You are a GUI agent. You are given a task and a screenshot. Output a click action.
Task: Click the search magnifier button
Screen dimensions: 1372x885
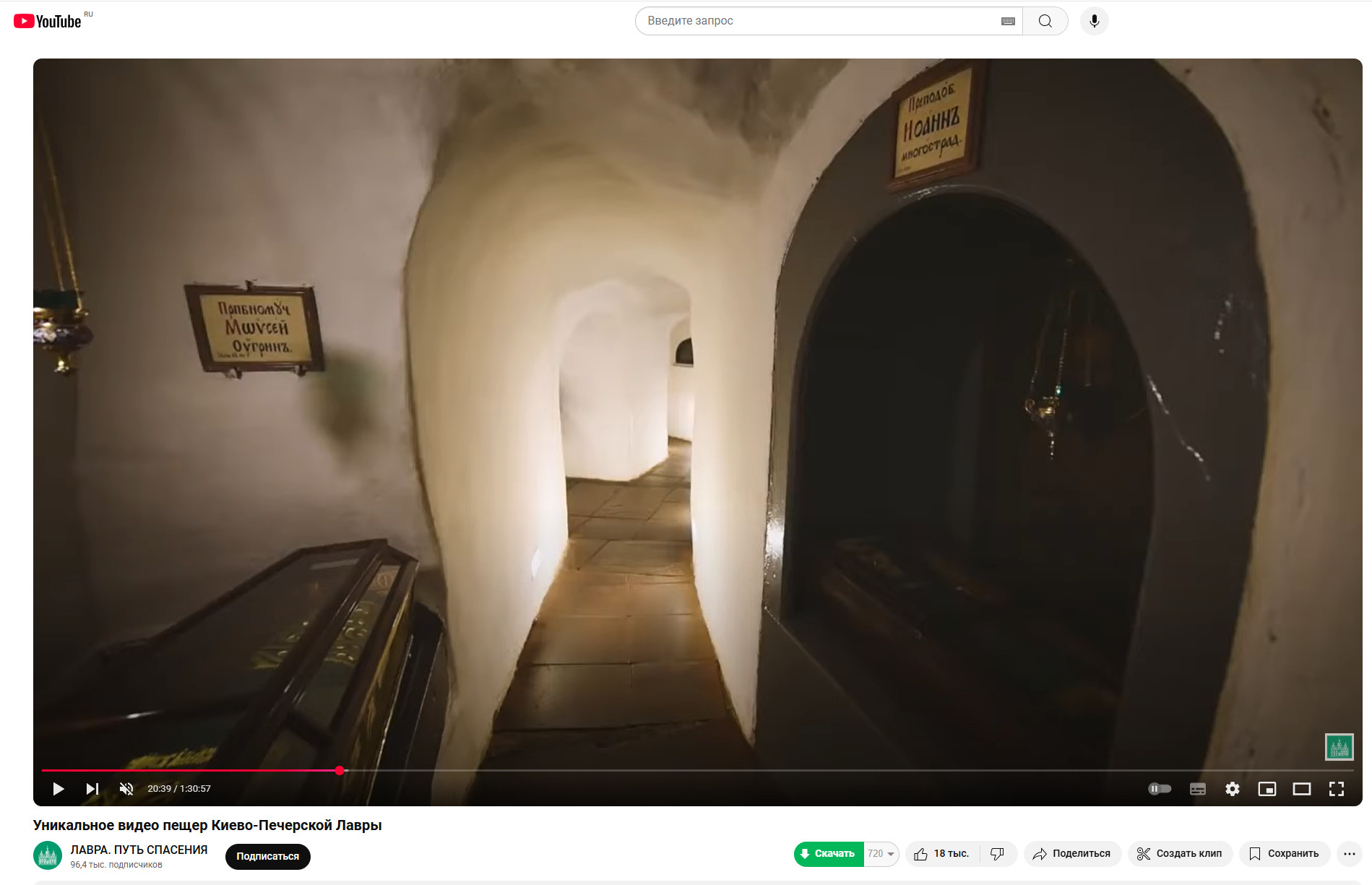pos(1045,21)
